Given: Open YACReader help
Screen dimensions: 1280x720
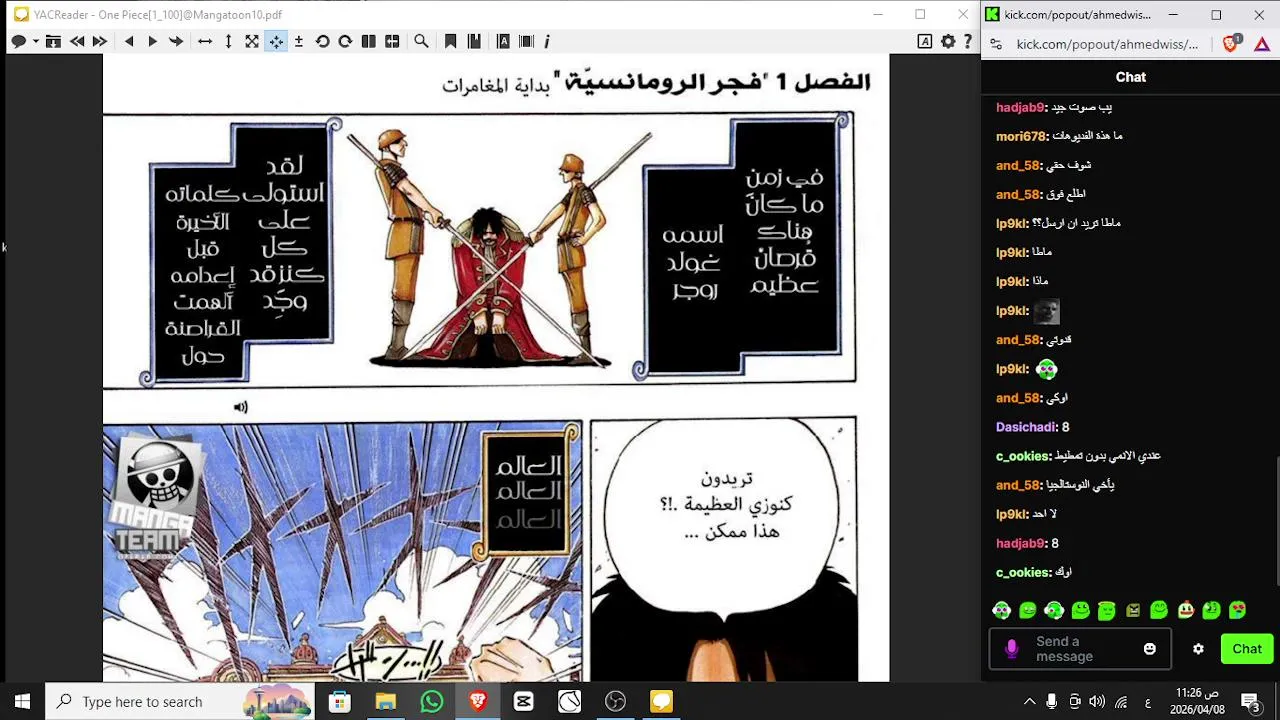Looking at the screenshot, I should coord(967,41).
